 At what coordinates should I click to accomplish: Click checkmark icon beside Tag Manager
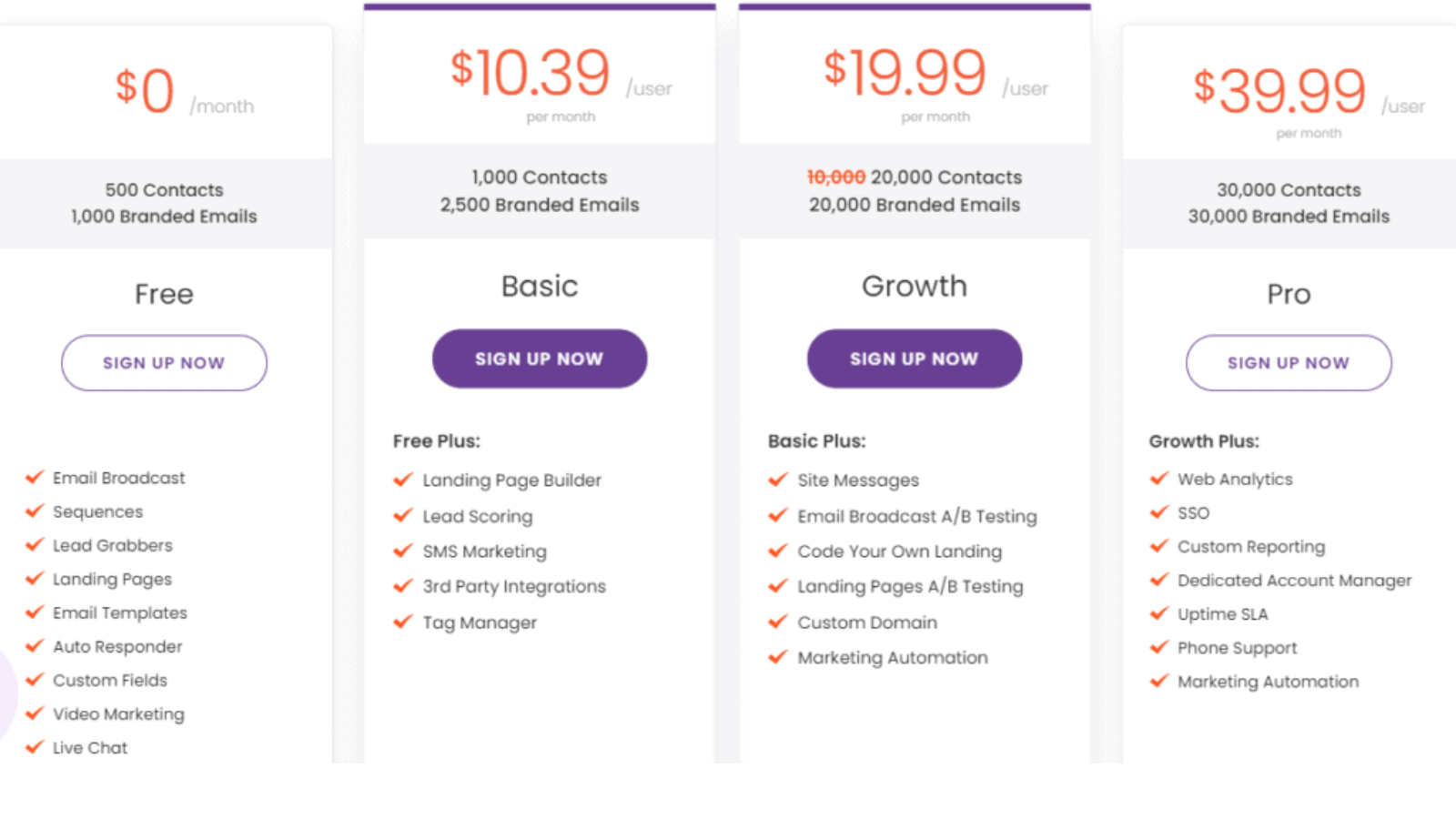point(403,622)
